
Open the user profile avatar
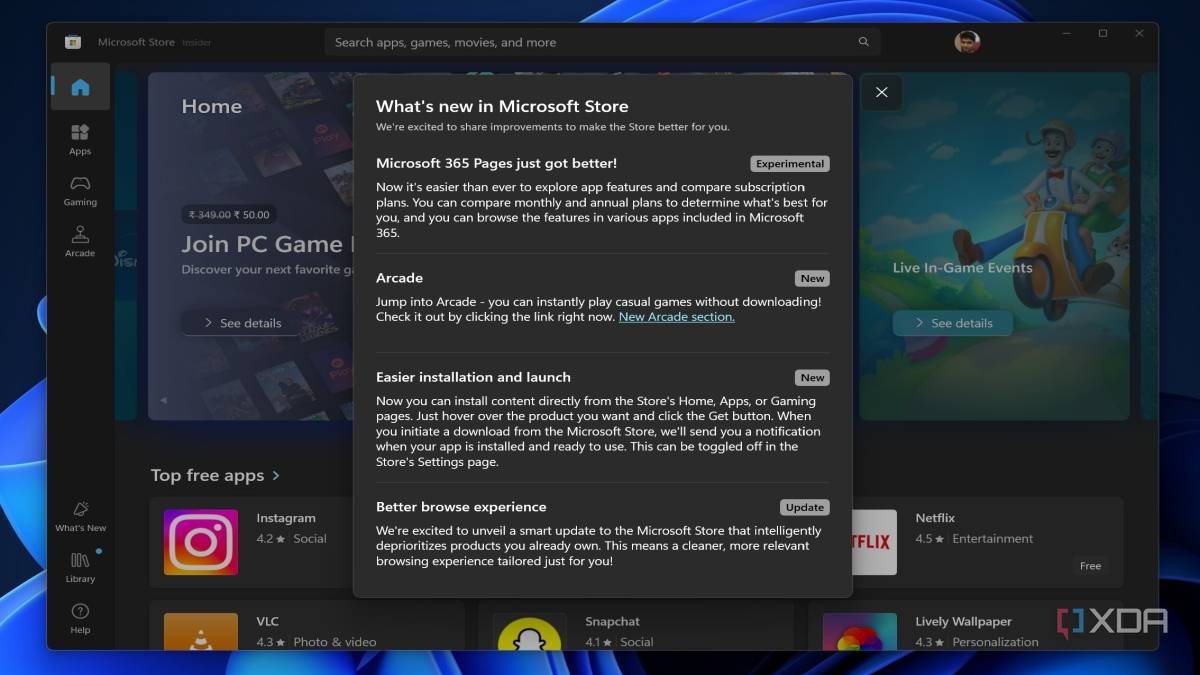tap(967, 42)
